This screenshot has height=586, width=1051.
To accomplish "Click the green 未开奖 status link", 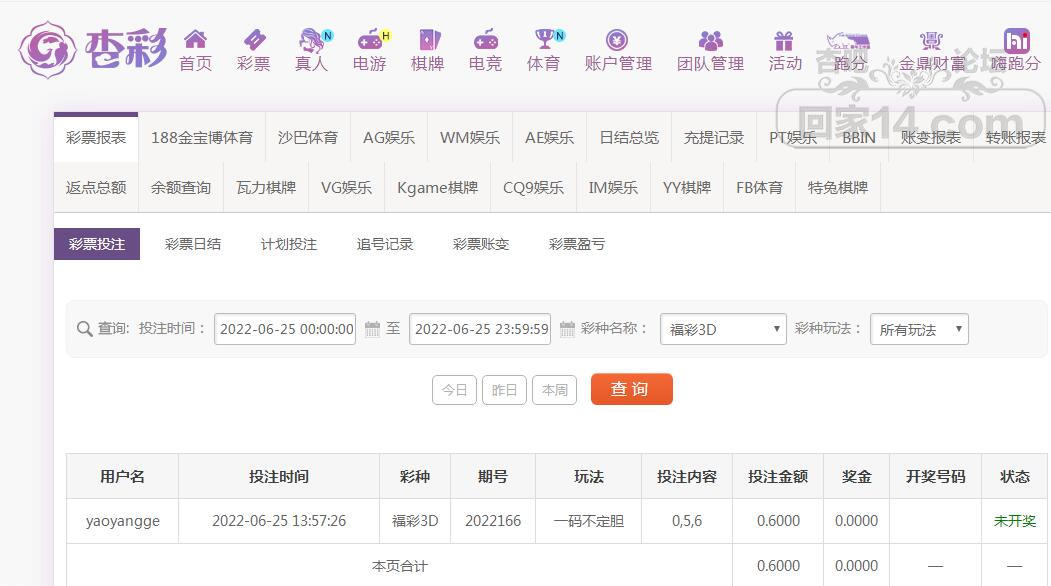I will click(x=1014, y=520).
